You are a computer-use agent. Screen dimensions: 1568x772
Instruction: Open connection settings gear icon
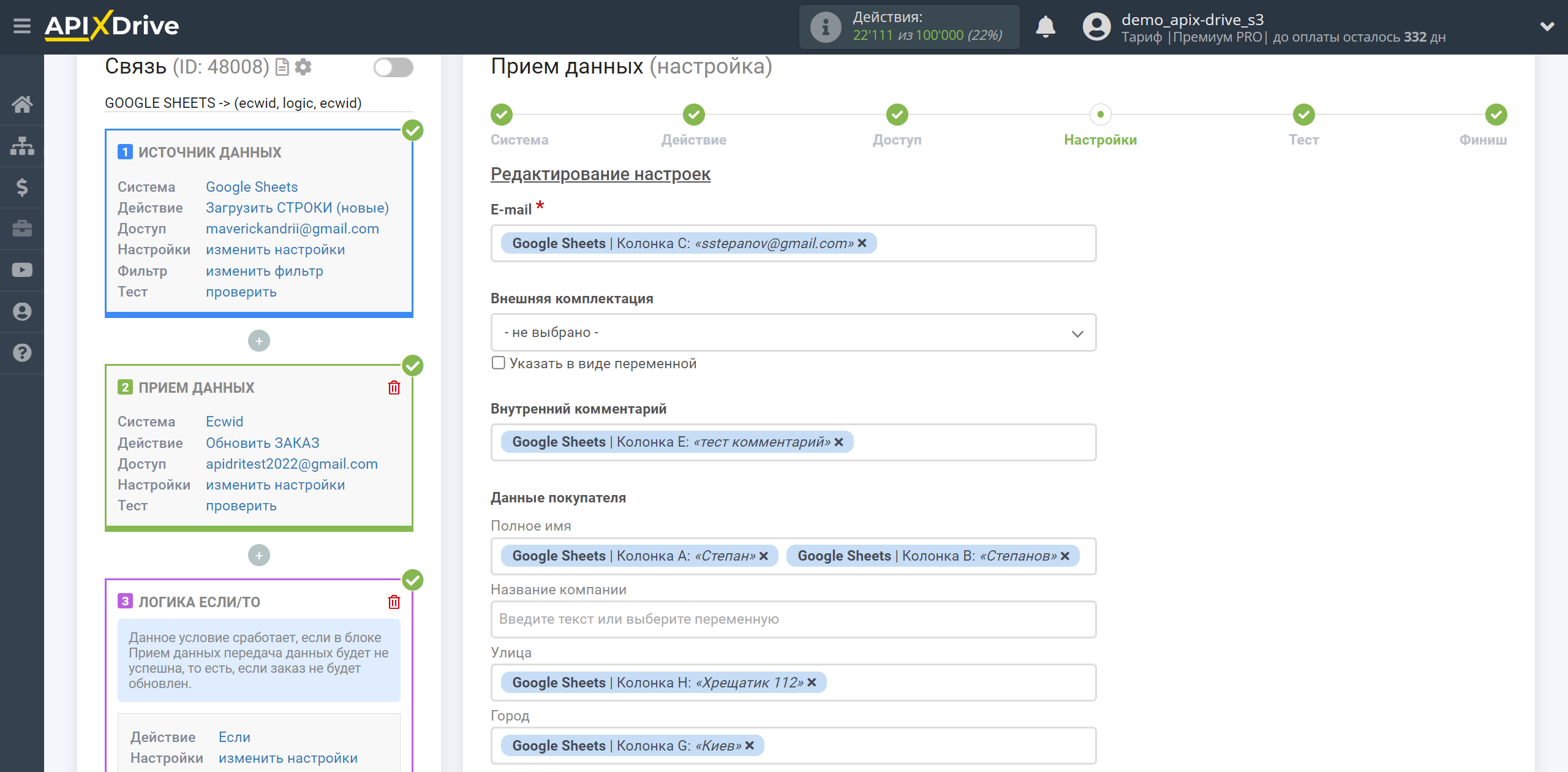(303, 67)
